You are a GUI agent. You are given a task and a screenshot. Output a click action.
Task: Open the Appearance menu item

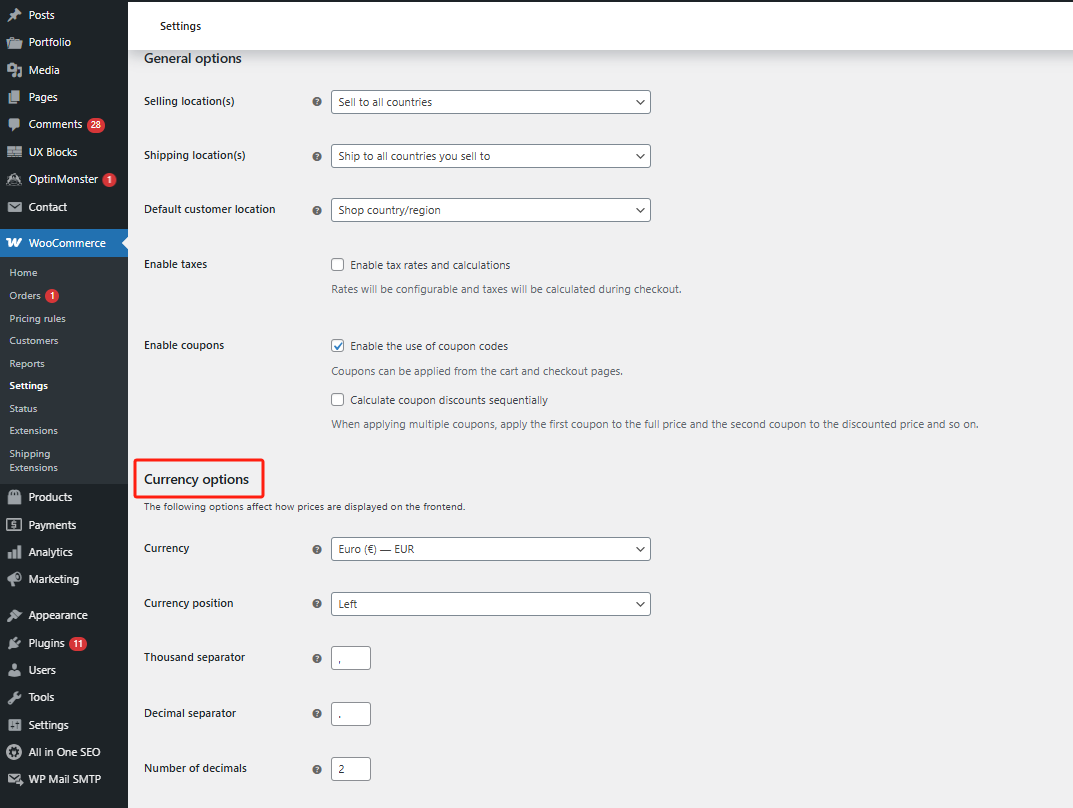pyautogui.click(x=58, y=615)
